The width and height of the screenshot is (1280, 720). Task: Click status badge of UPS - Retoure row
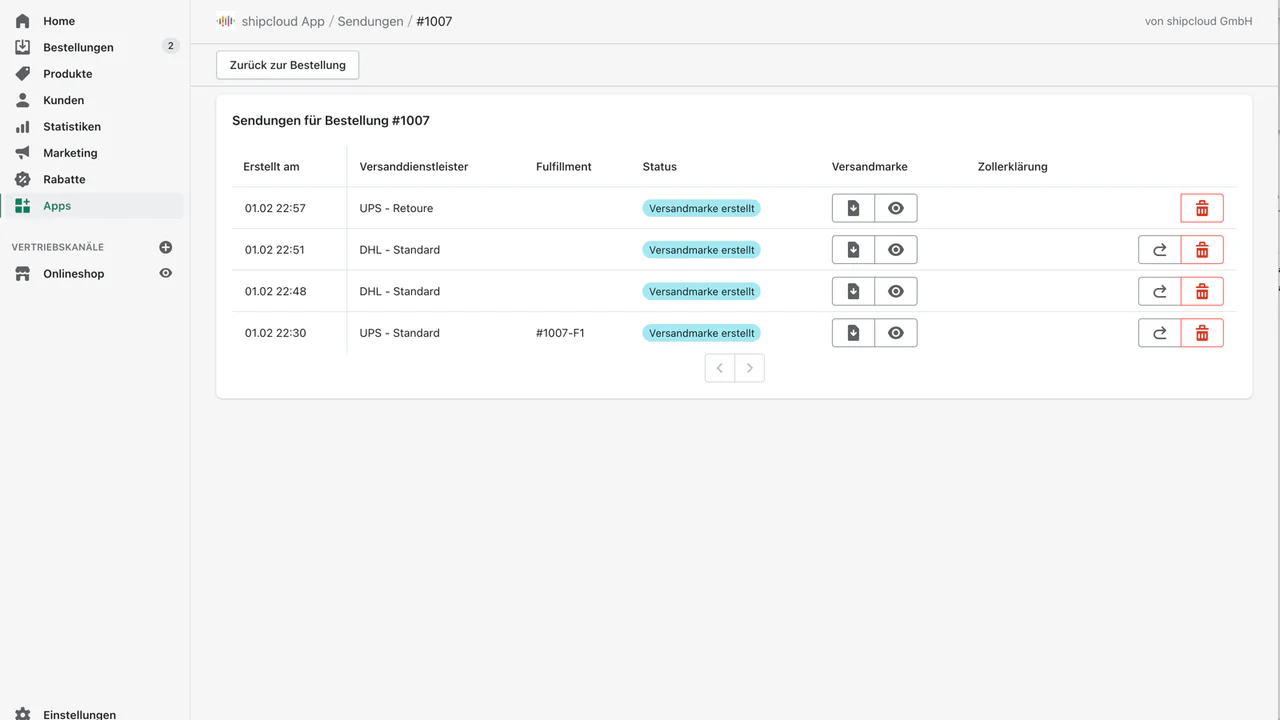[x=702, y=208]
